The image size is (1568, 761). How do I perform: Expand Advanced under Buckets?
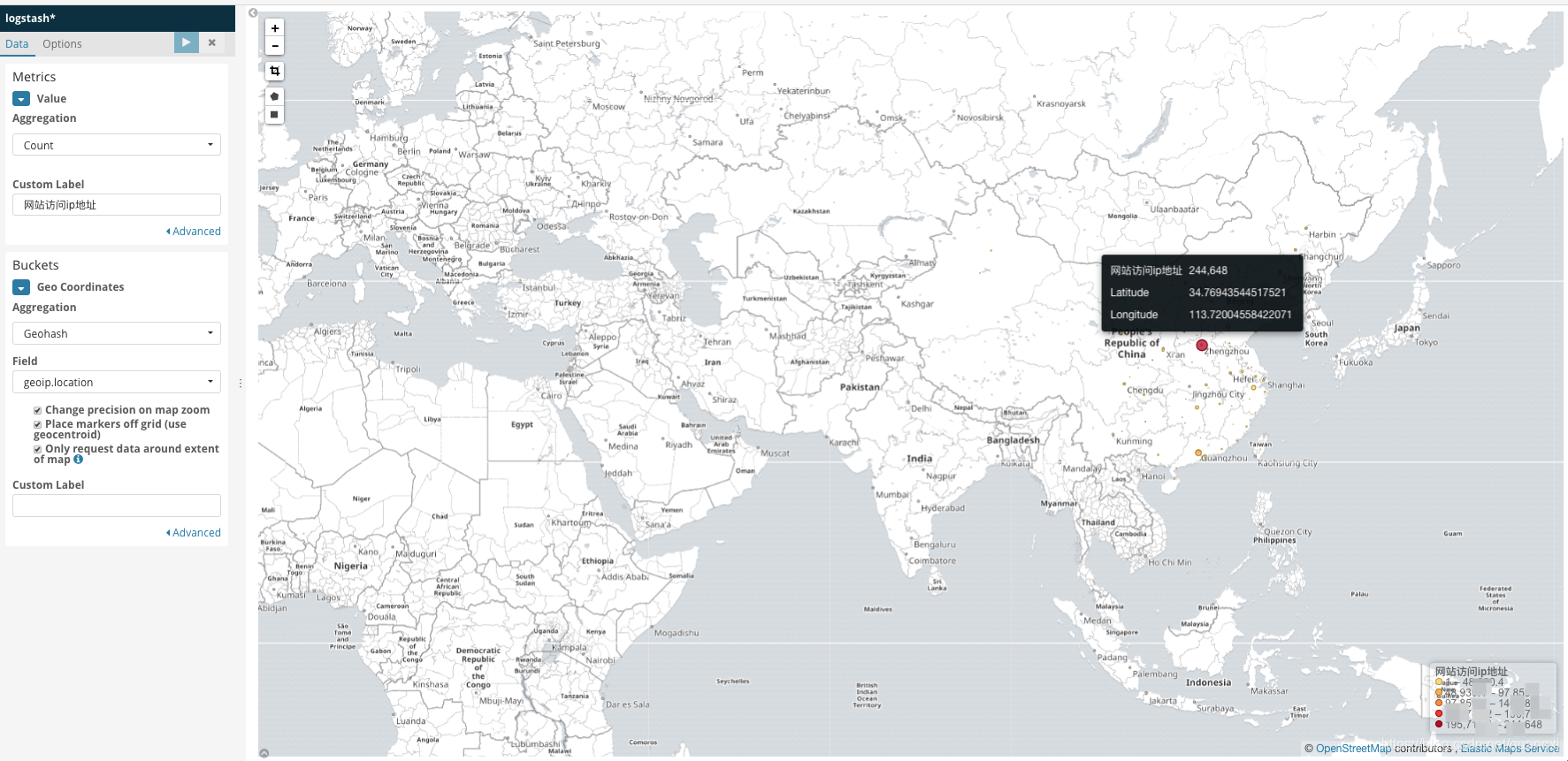pos(194,533)
